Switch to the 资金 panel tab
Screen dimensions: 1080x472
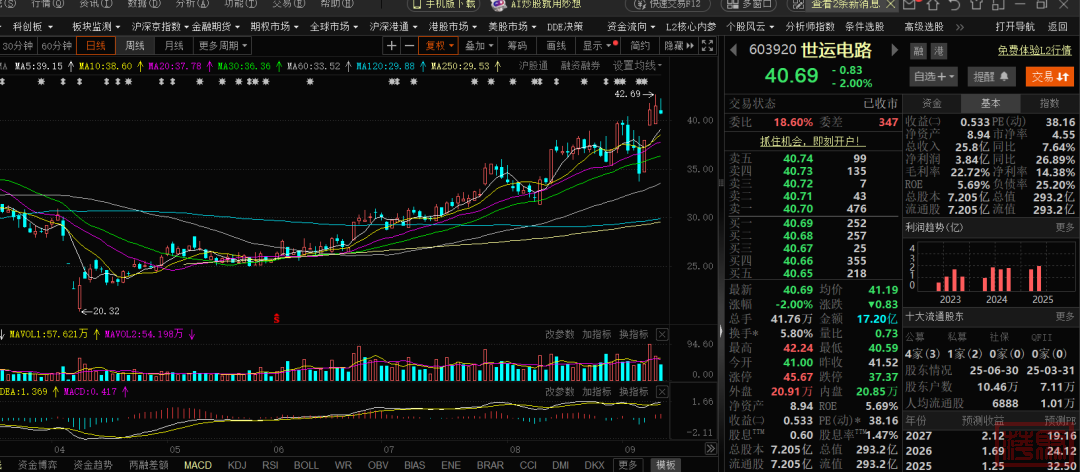[x=931, y=103]
